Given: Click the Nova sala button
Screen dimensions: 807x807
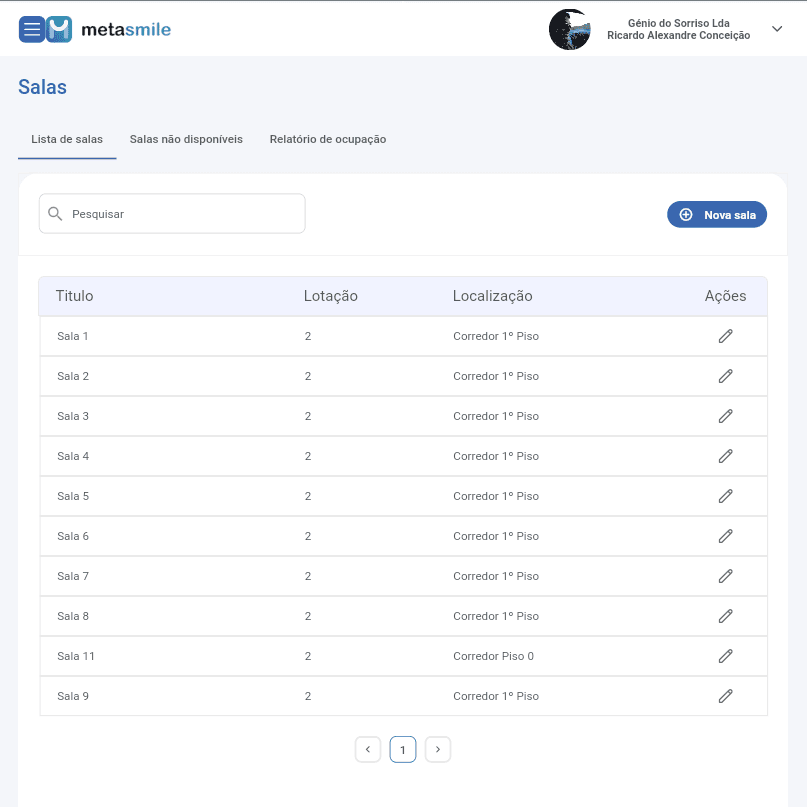Looking at the screenshot, I should click(717, 215).
